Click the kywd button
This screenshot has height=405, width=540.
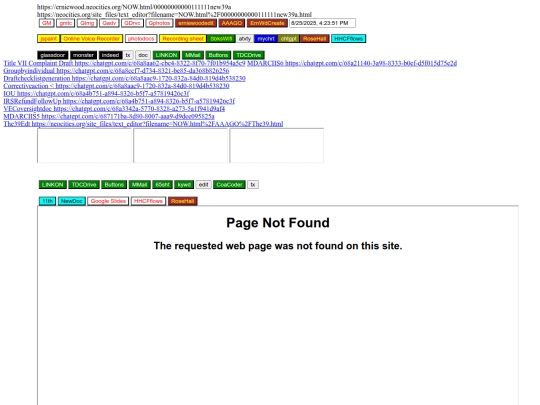[x=184, y=185]
